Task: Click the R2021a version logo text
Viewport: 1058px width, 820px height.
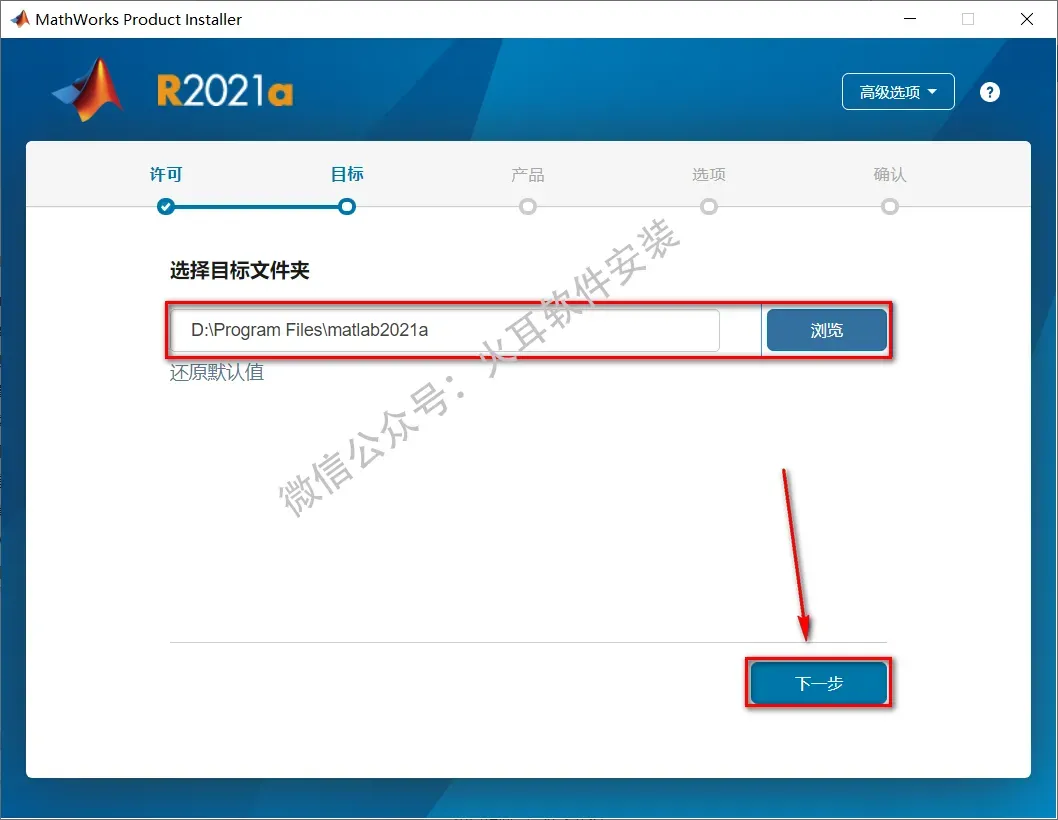Action: click(x=225, y=91)
